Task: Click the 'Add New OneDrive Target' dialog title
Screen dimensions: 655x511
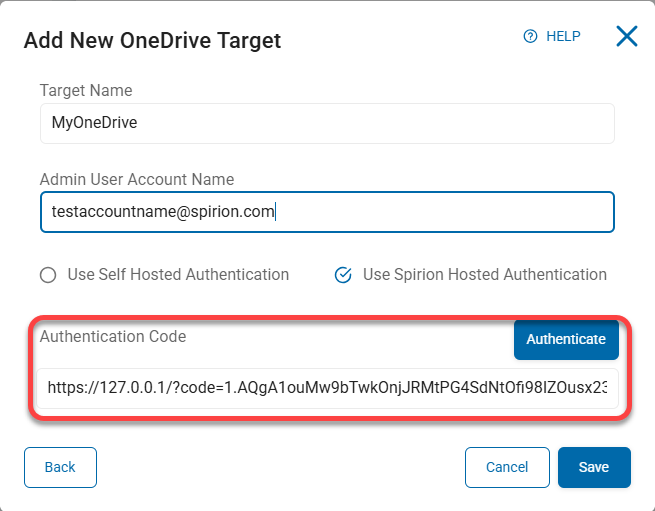Action: pos(152,41)
